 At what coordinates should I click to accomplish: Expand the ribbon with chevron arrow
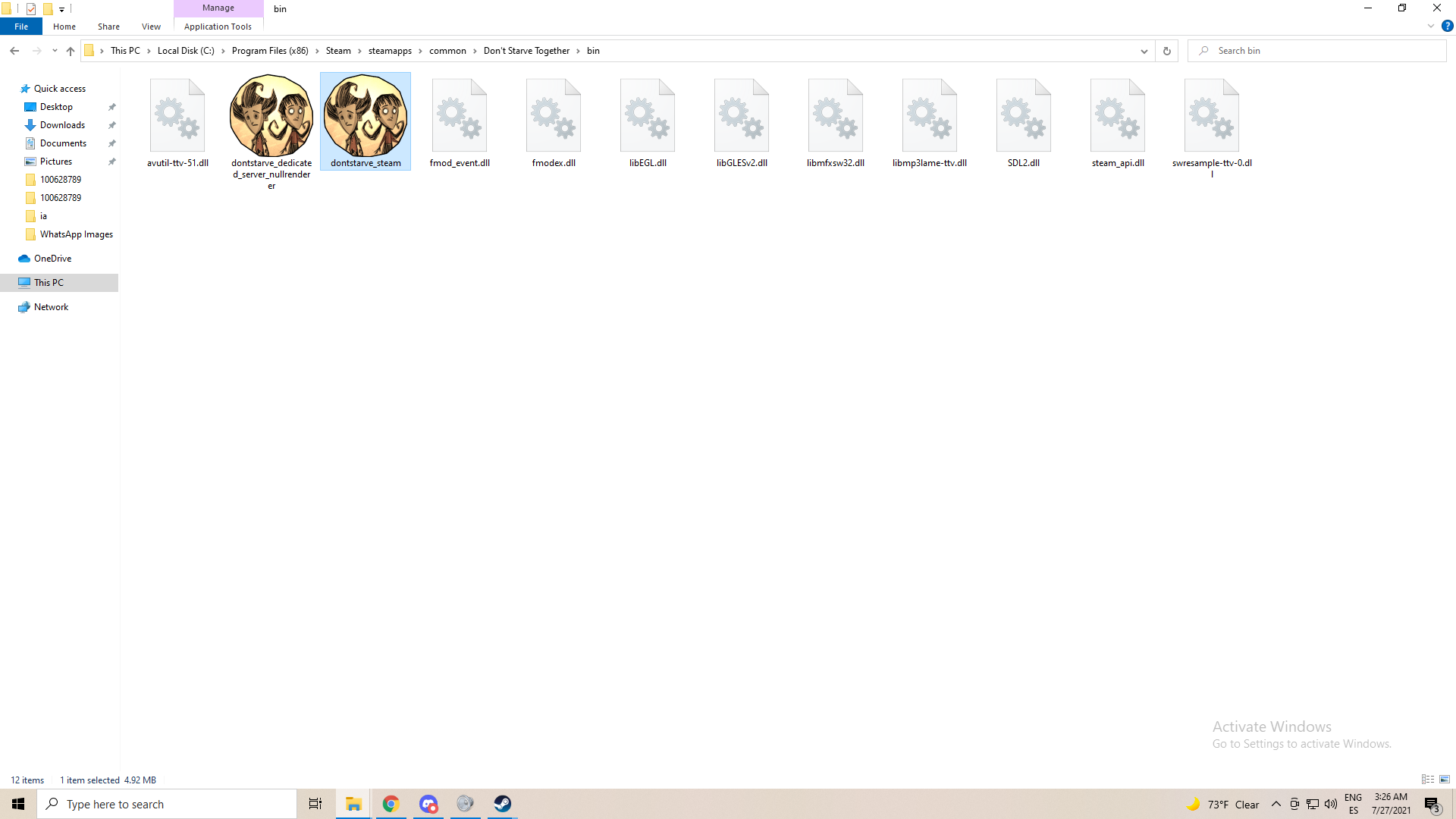[1431, 26]
